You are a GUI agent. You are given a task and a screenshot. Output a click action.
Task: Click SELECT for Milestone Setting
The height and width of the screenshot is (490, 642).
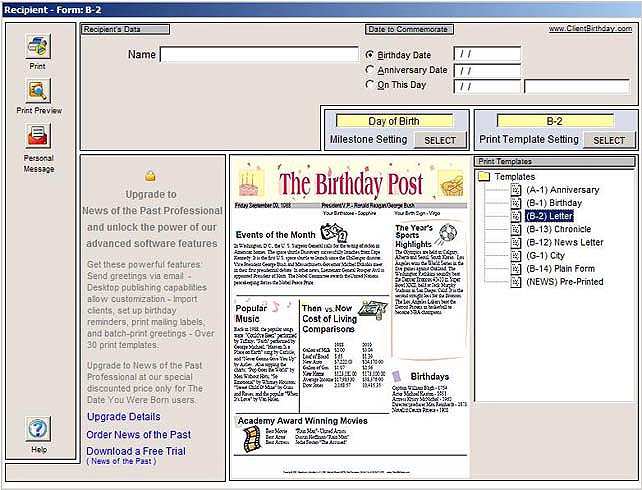(x=440, y=140)
